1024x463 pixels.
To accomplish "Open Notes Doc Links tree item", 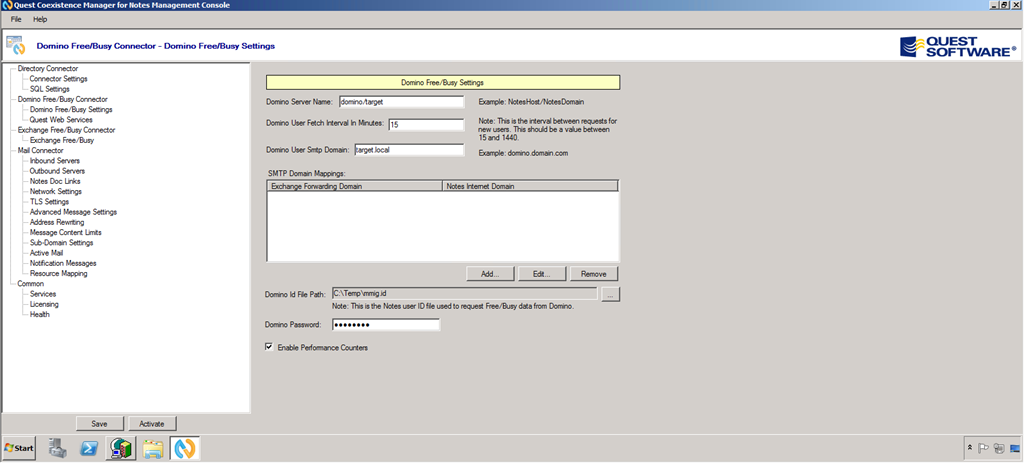I will (x=55, y=182).
